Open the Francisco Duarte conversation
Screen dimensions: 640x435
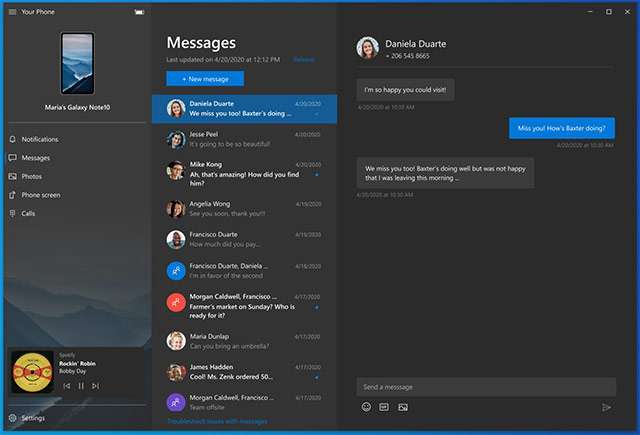[x=244, y=240]
